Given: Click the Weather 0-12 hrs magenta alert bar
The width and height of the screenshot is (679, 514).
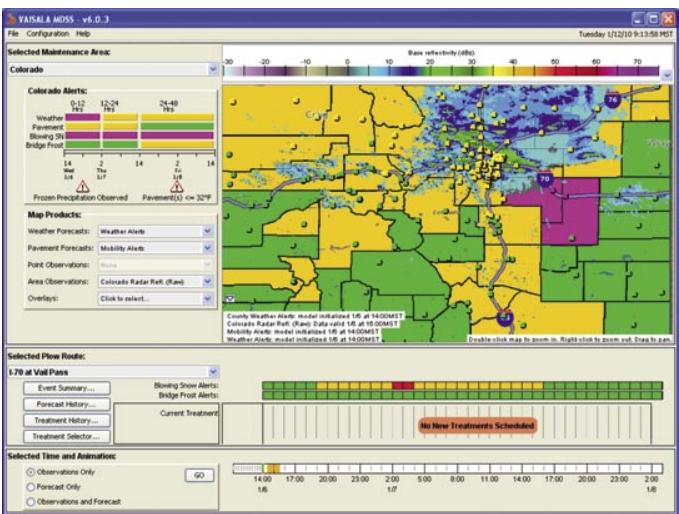Looking at the screenshot, I should coord(82,117).
